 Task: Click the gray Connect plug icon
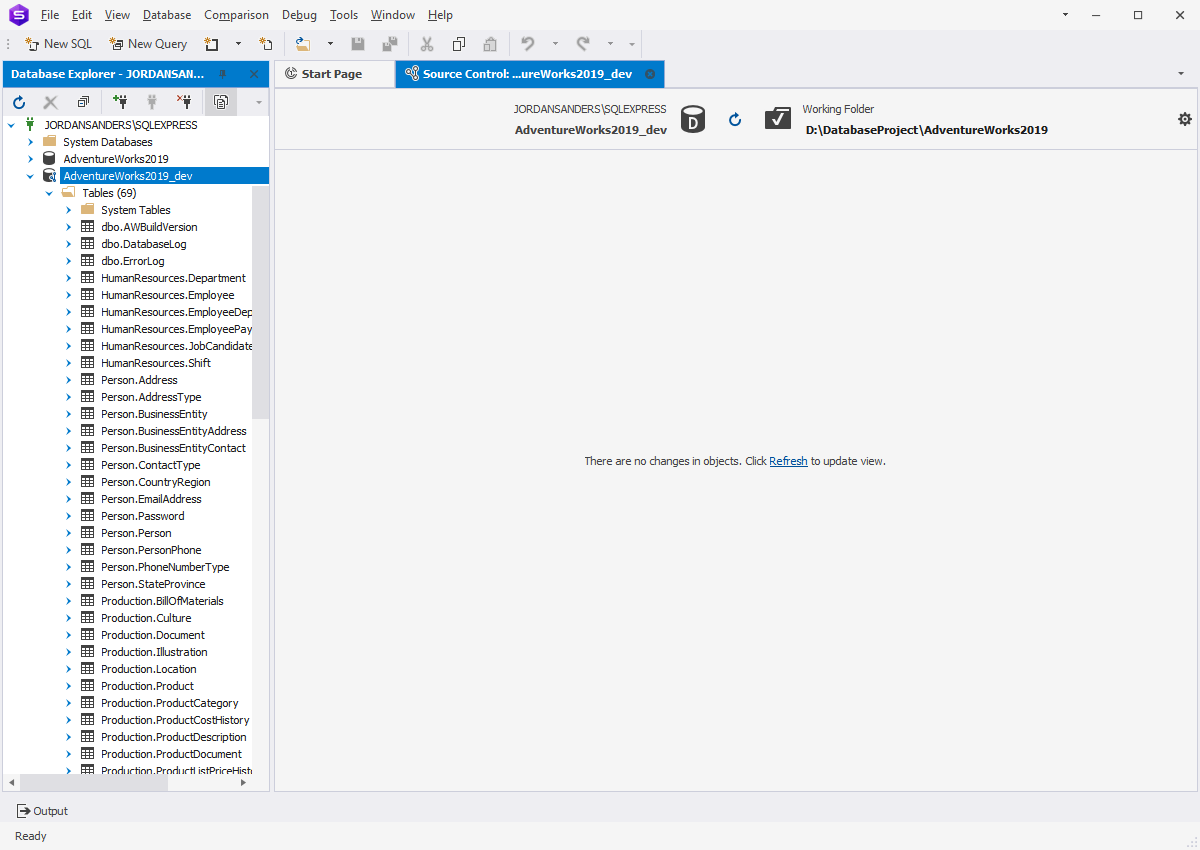[x=153, y=102]
